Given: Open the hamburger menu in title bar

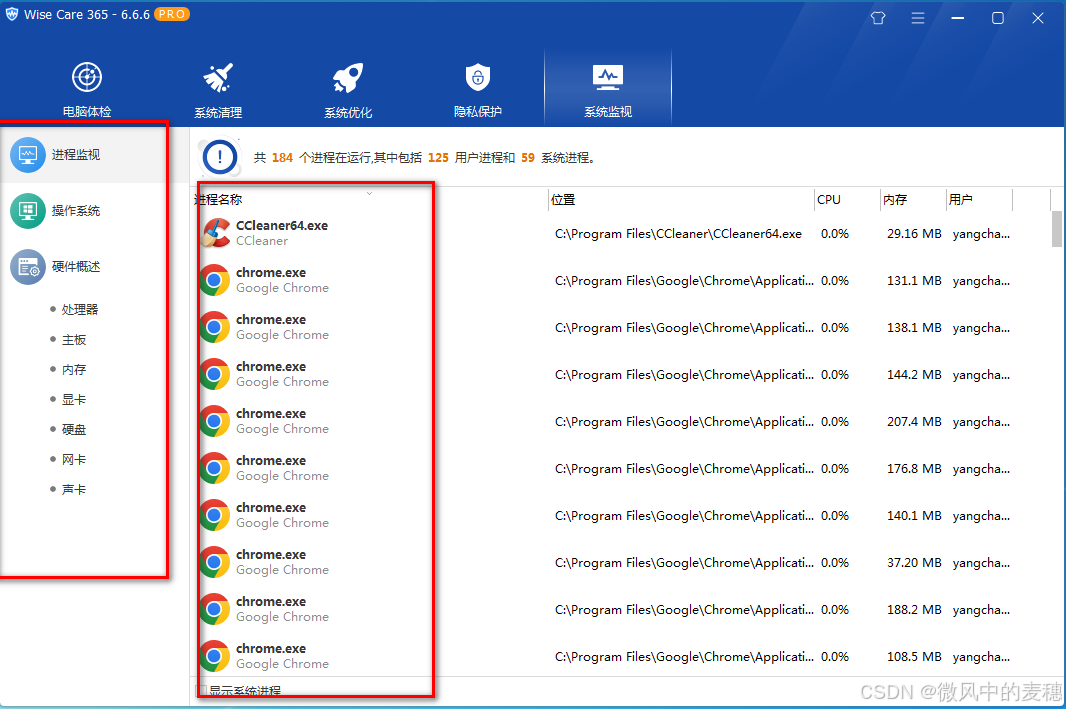Looking at the screenshot, I should (918, 18).
